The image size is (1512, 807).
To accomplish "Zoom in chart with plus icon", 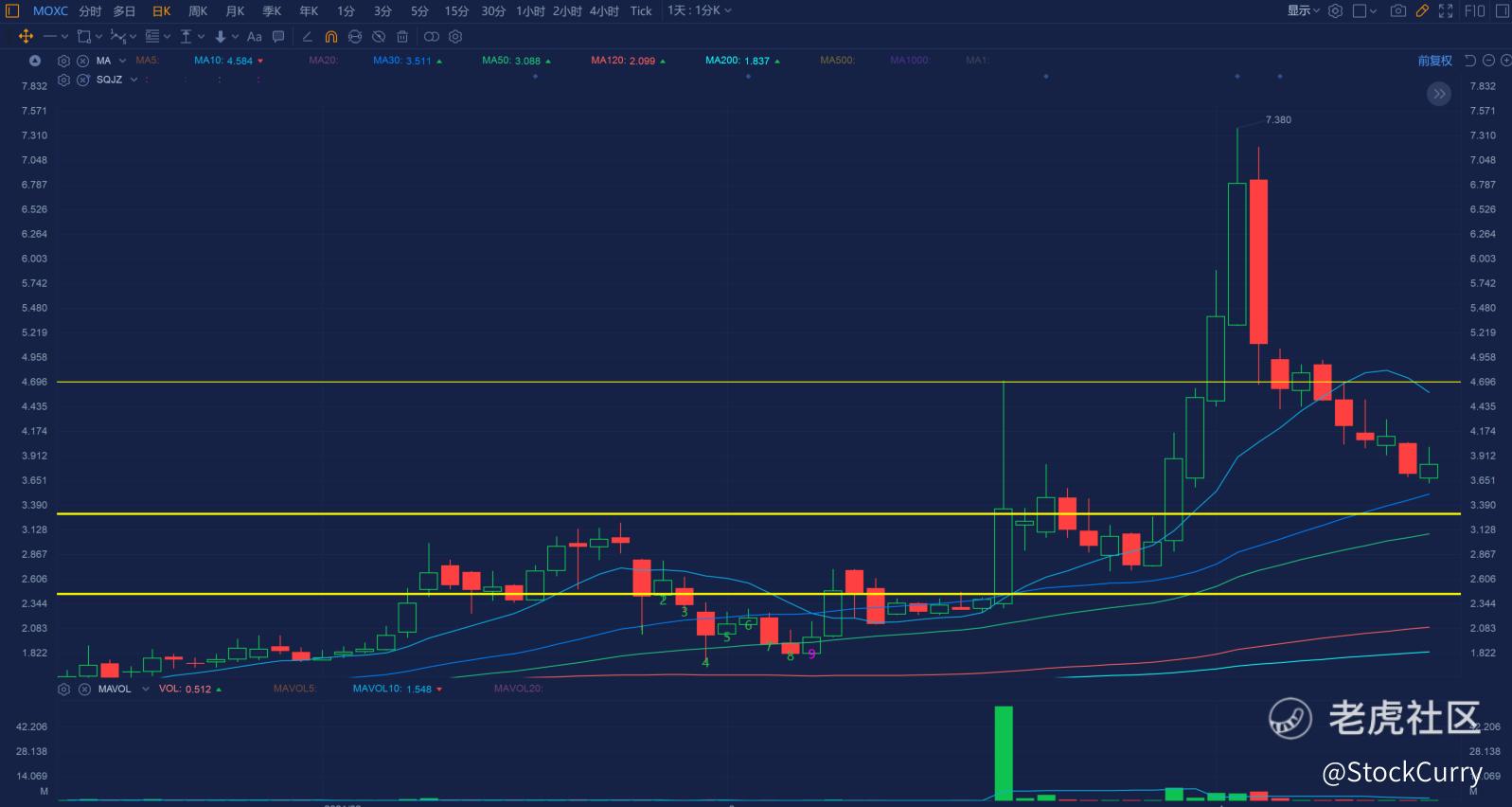I will [x=1504, y=61].
